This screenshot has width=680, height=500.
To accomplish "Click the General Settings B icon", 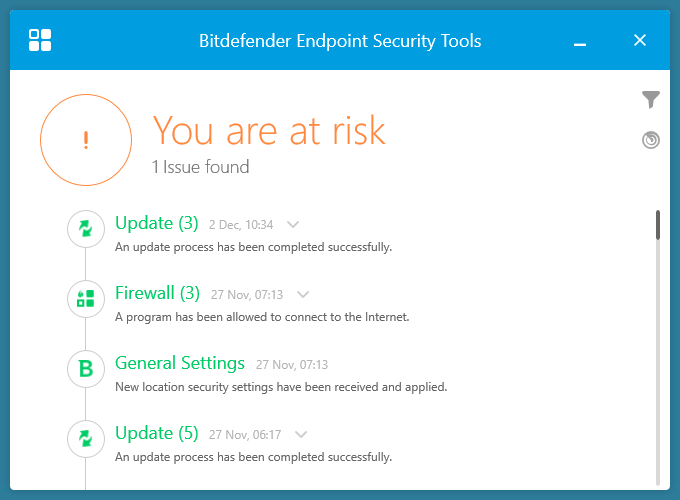I will pyautogui.click(x=86, y=369).
